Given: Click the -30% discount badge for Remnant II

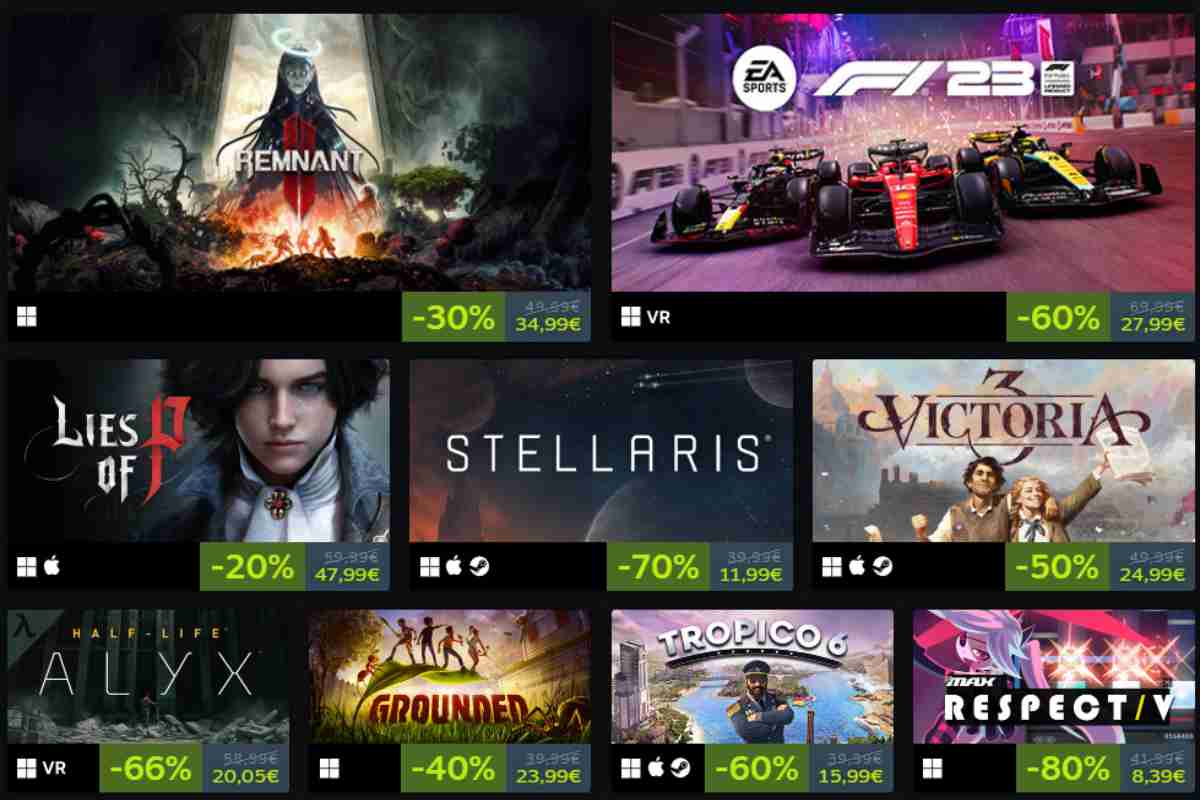Looking at the screenshot, I should pos(454,318).
